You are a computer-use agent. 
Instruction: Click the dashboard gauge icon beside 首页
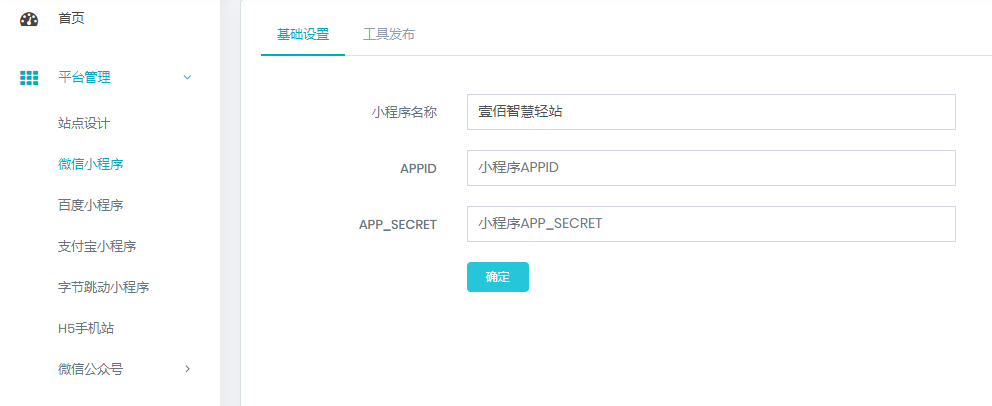tap(29, 19)
